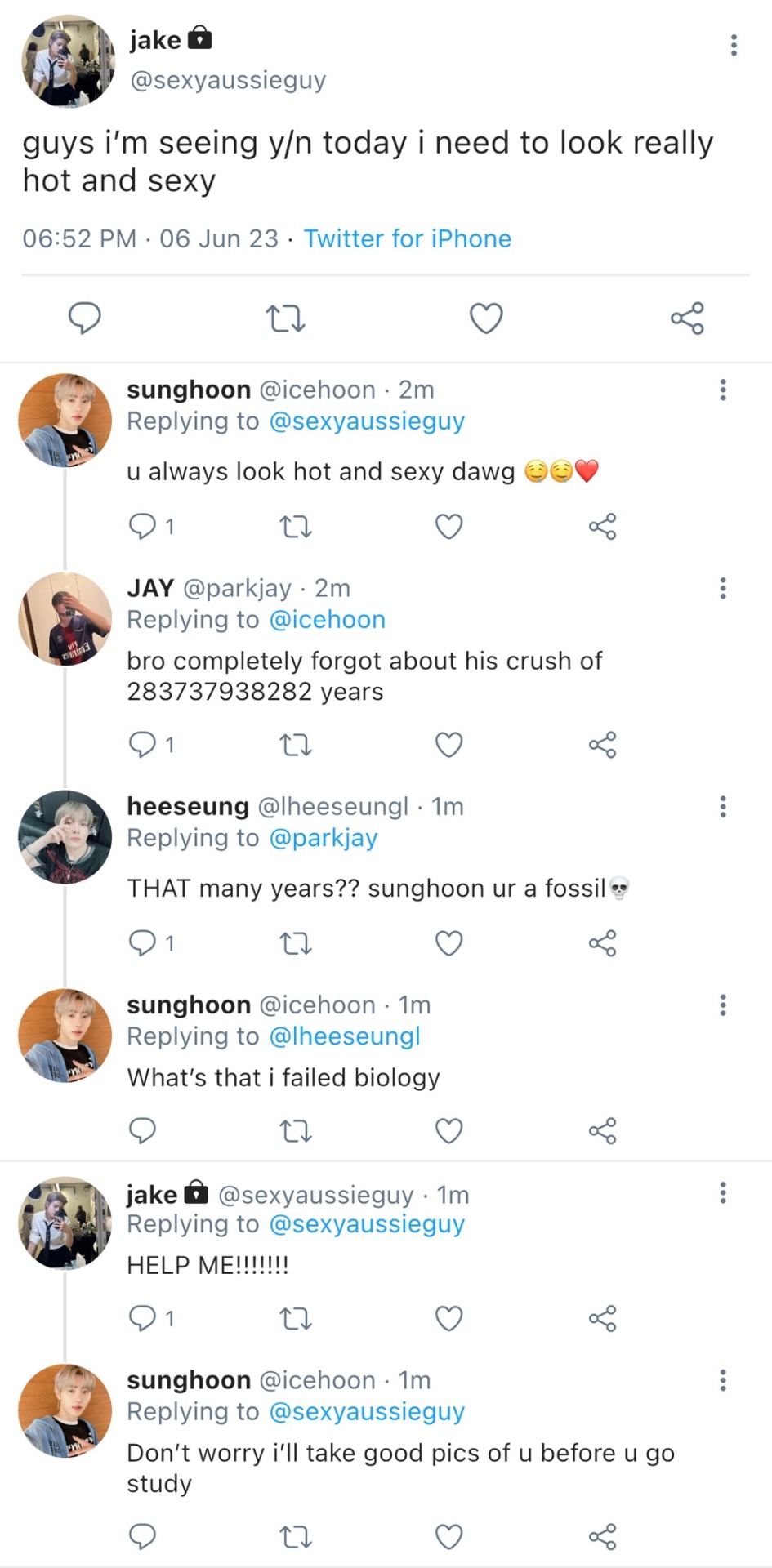This screenshot has width=772, height=1568.
Task: Share jake's main tweet
Action: click(687, 318)
